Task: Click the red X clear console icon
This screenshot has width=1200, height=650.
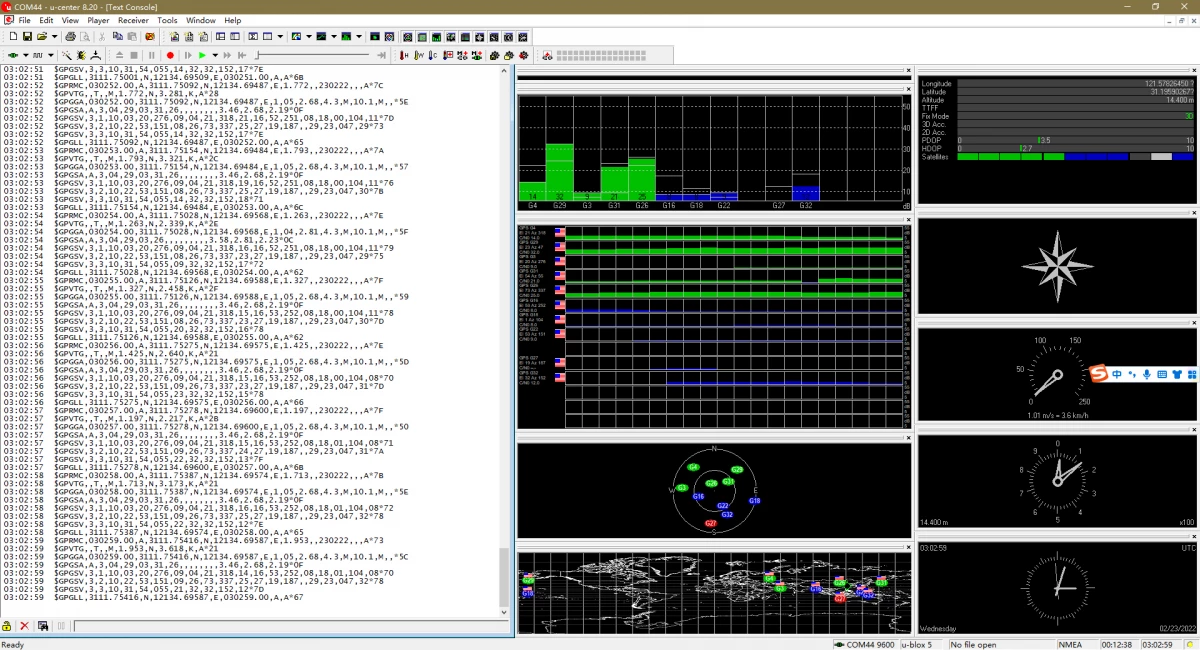Action: pos(25,626)
